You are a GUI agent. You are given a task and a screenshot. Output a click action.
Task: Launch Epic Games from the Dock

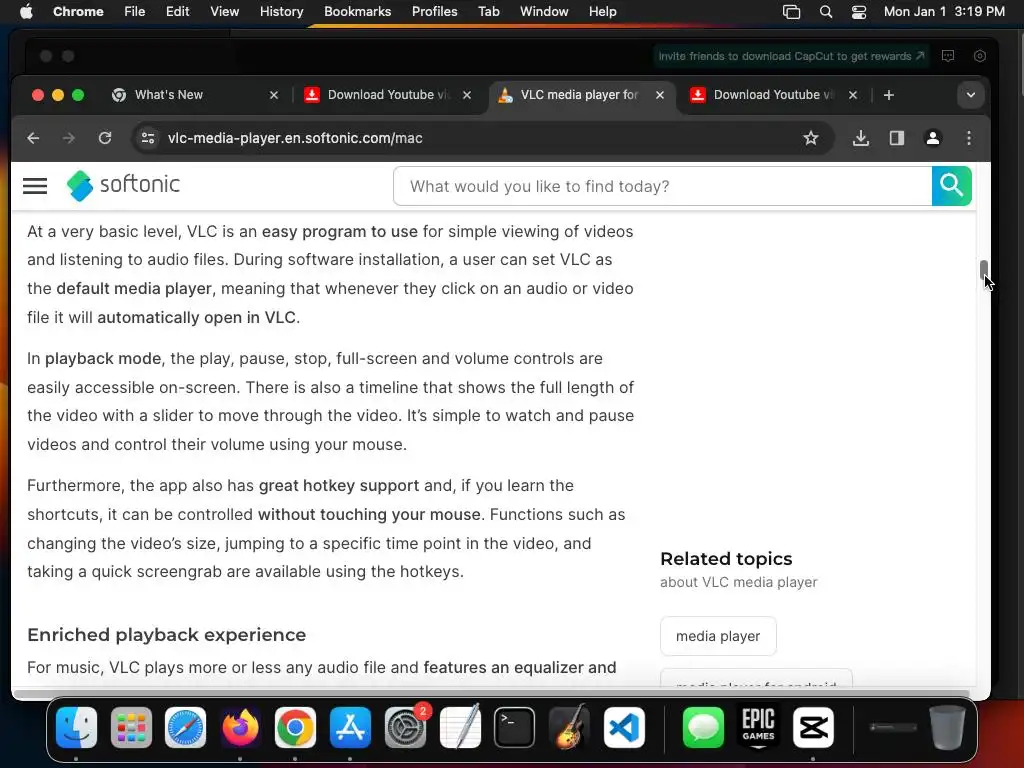758,727
